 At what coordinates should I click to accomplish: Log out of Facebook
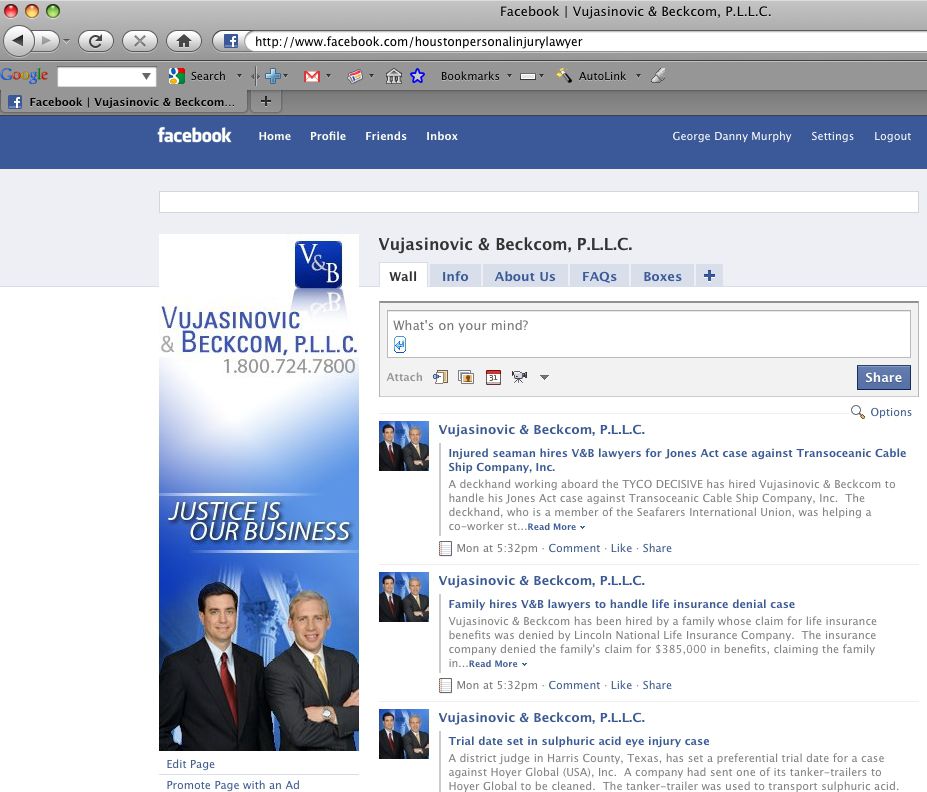pos(892,136)
